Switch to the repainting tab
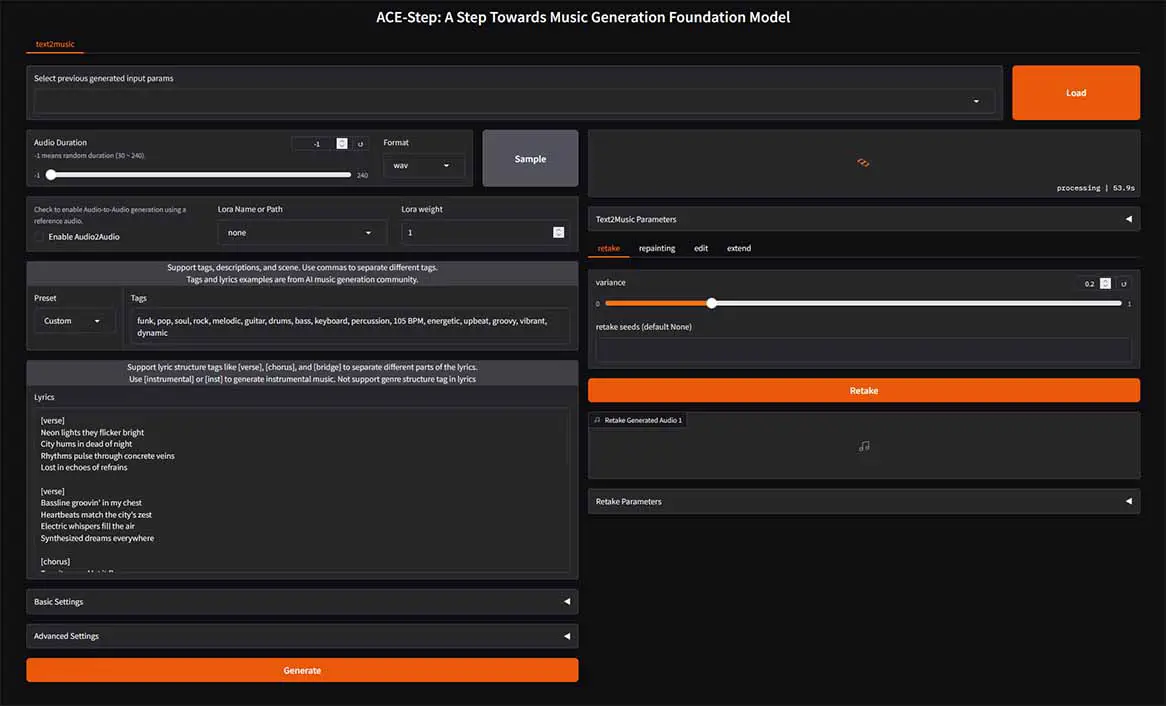 pyautogui.click(x=657, y=248)
